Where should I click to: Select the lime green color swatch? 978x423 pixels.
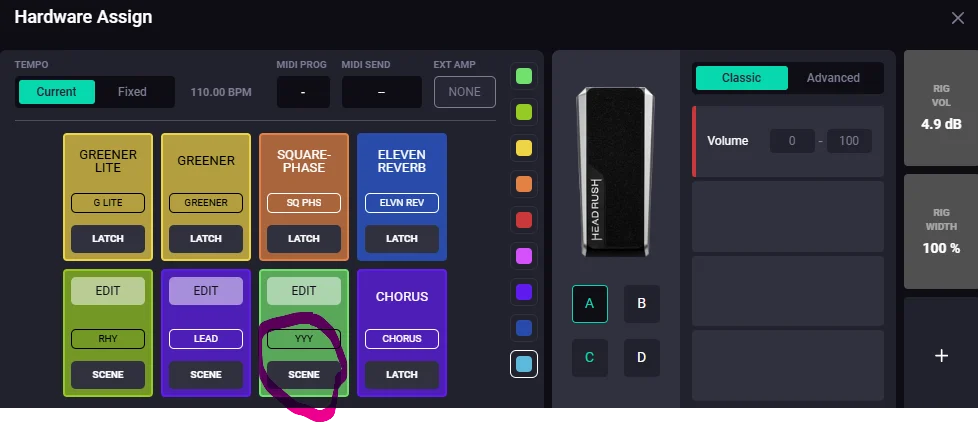coord(524,112)
